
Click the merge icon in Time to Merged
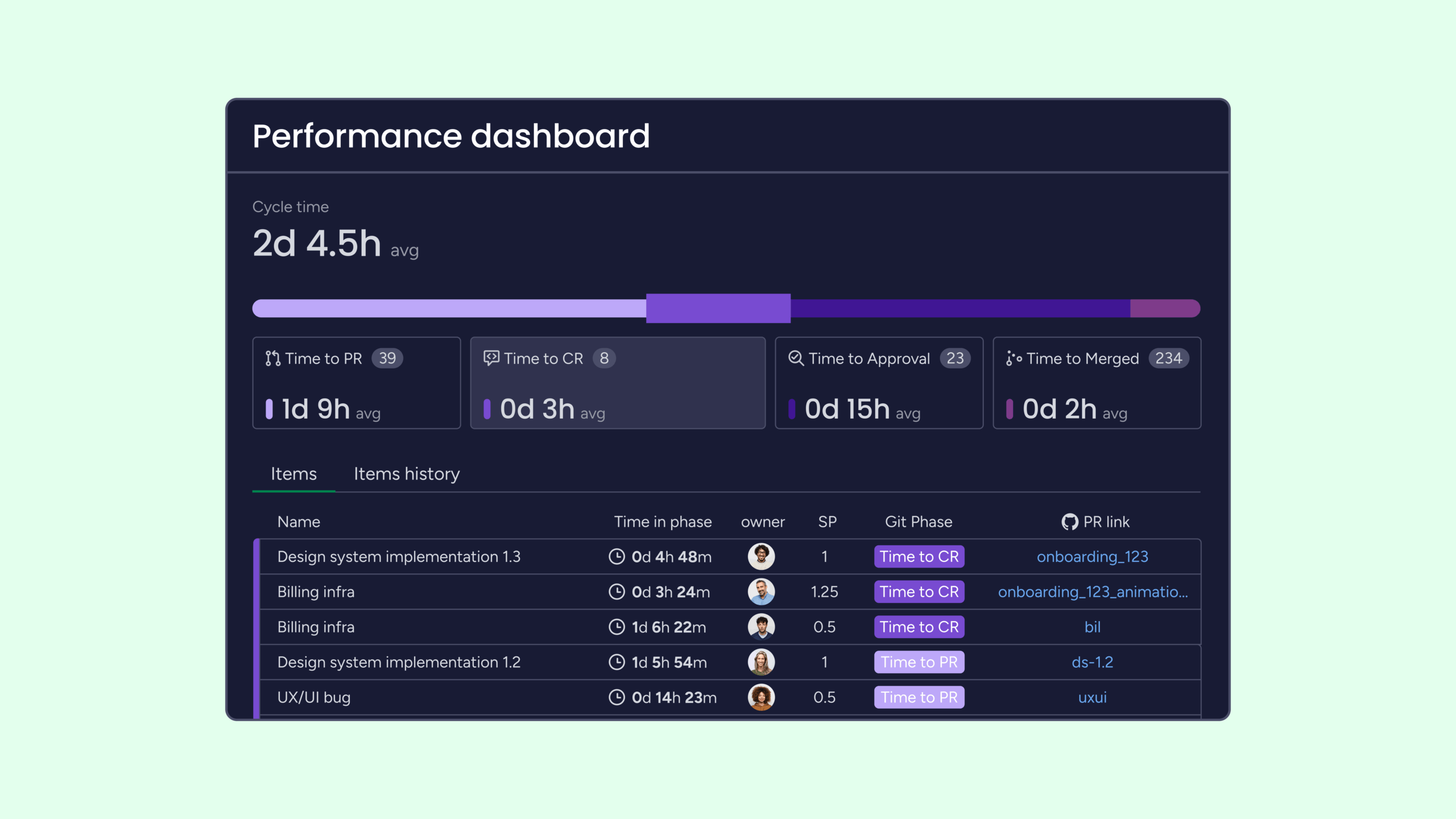pyautogui.click(x=1014, y=358)
